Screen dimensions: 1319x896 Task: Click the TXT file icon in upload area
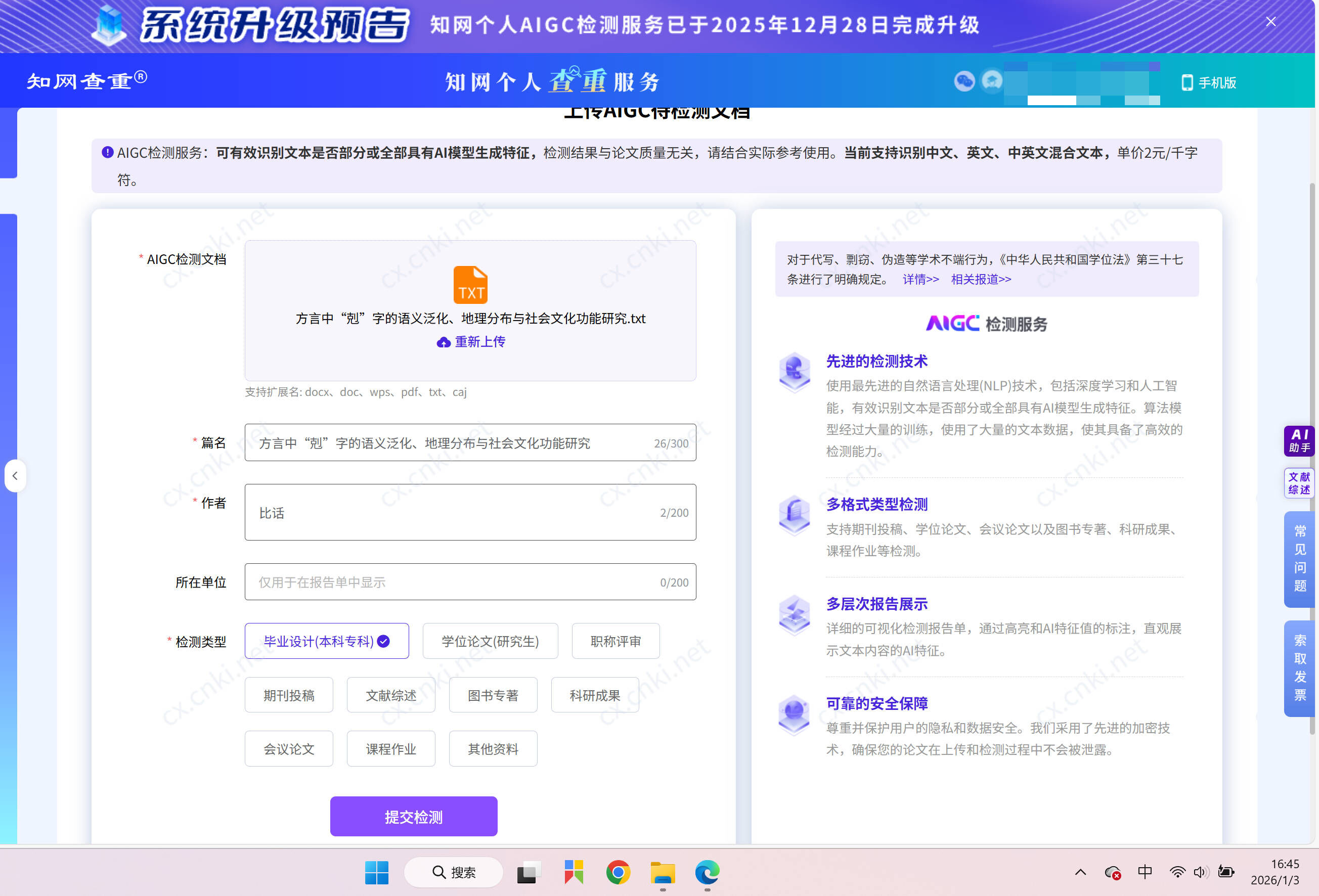pyautogui.click(x=469, y=284)
